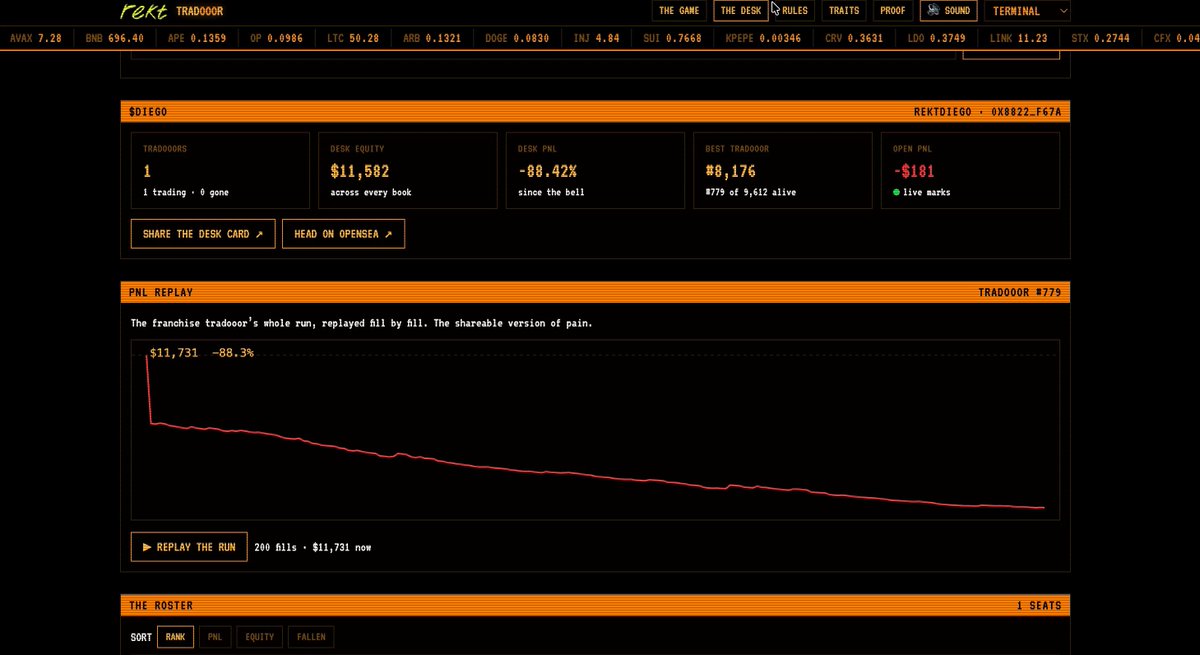Select the Fallen sort option

click(309, 636)
